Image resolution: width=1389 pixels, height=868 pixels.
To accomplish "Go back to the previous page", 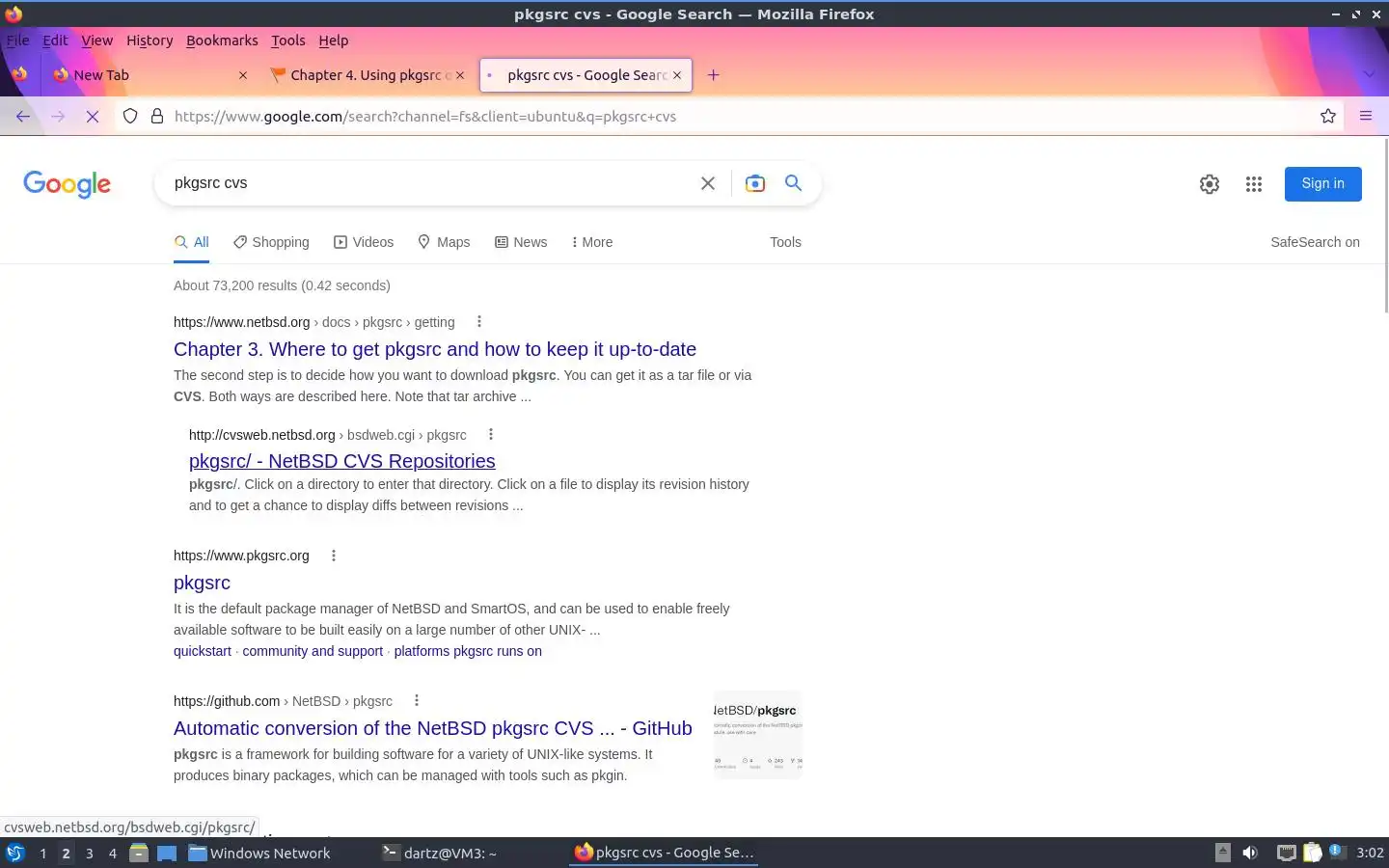I will (23, 116).
